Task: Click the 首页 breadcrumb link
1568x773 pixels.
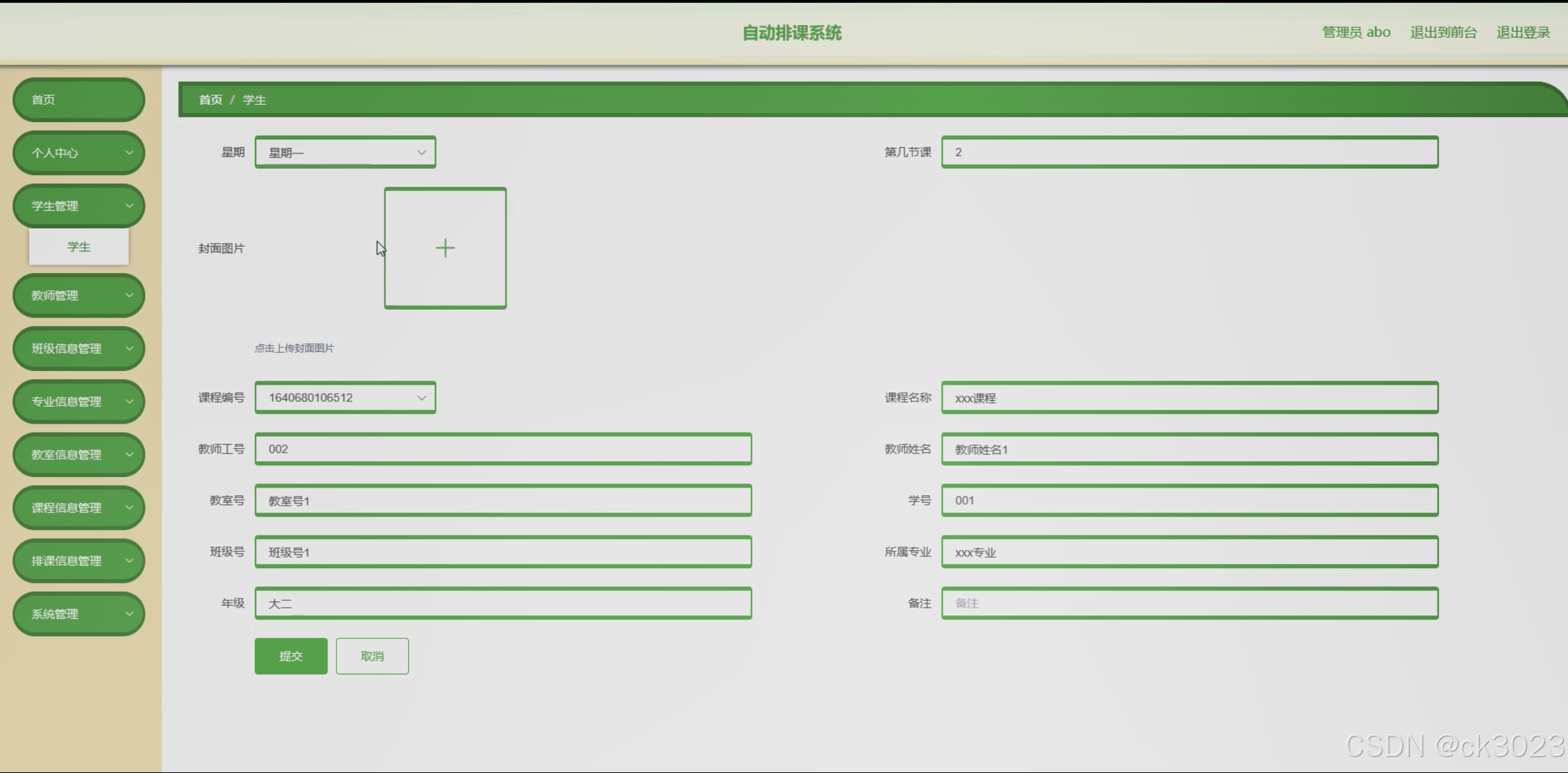Action: click(210, 100)
